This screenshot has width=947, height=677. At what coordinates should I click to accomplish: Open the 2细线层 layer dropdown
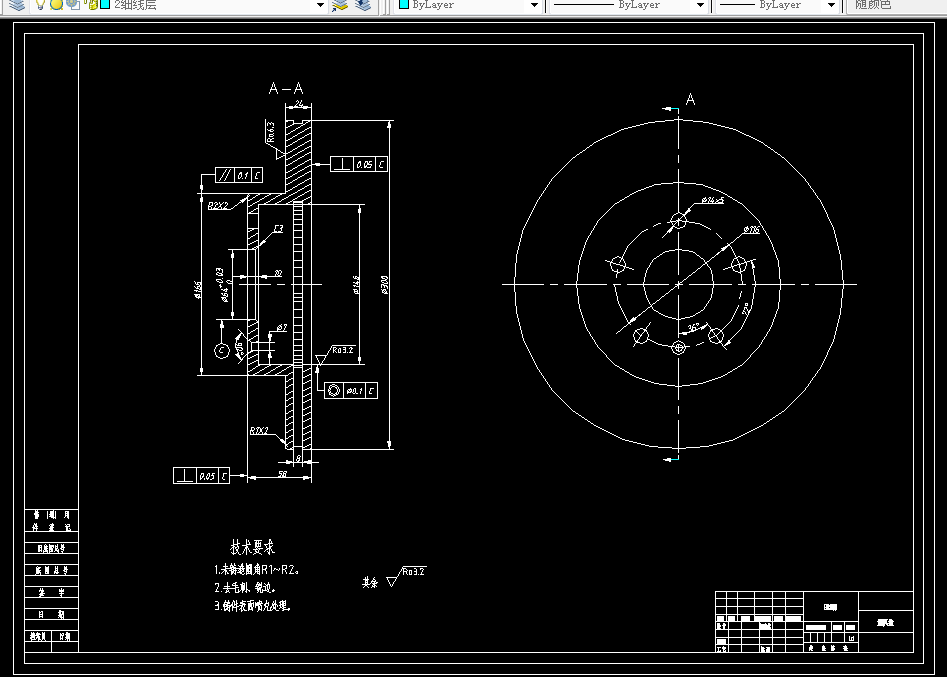click(x=320, y=5)
